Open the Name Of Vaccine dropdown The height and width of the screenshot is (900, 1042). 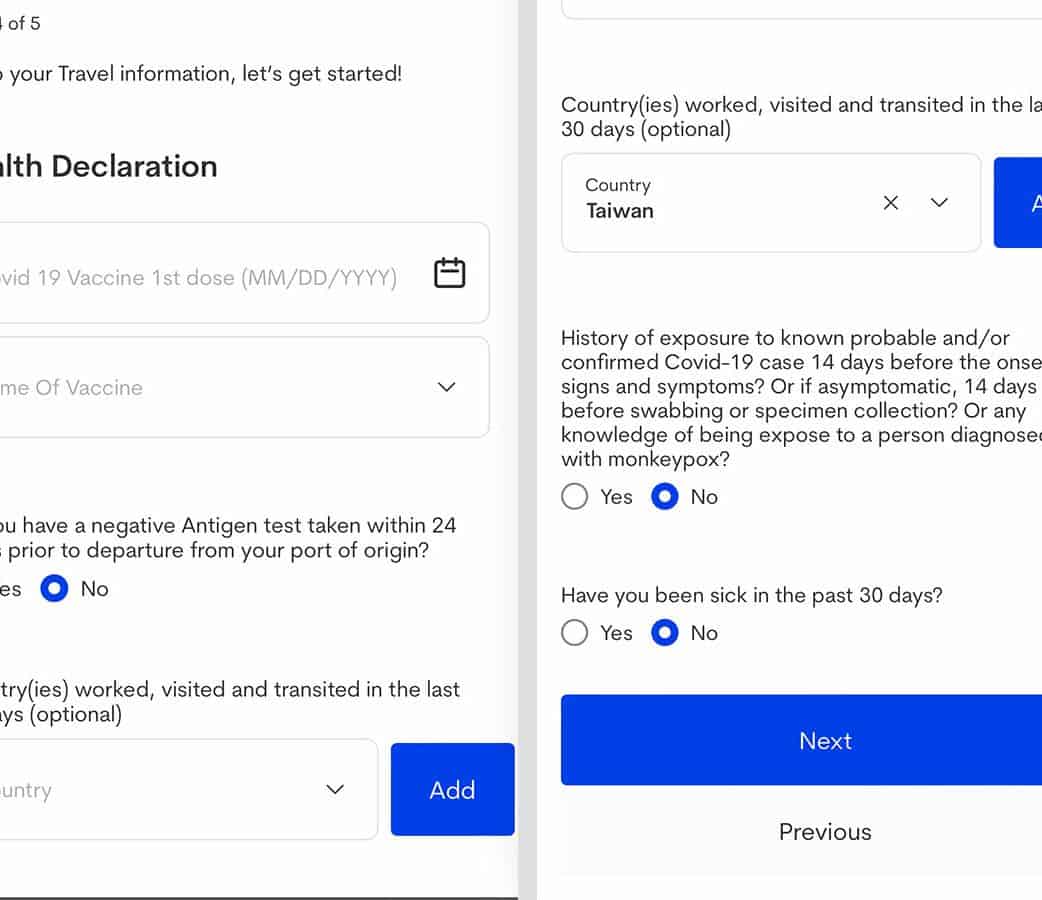447,387
